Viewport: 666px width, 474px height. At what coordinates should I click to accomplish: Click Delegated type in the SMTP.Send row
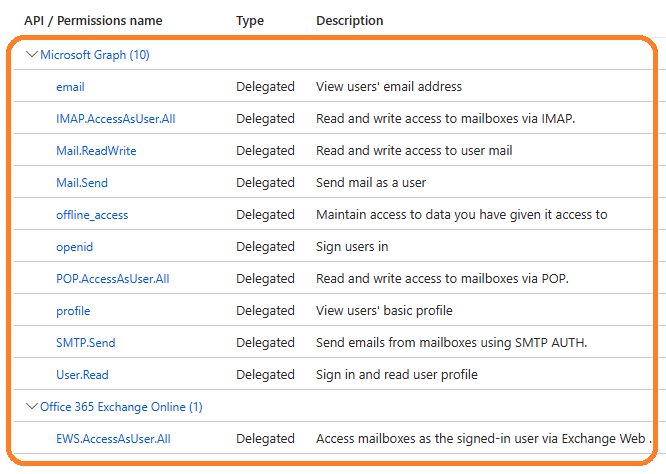click(x=265, y=343)
